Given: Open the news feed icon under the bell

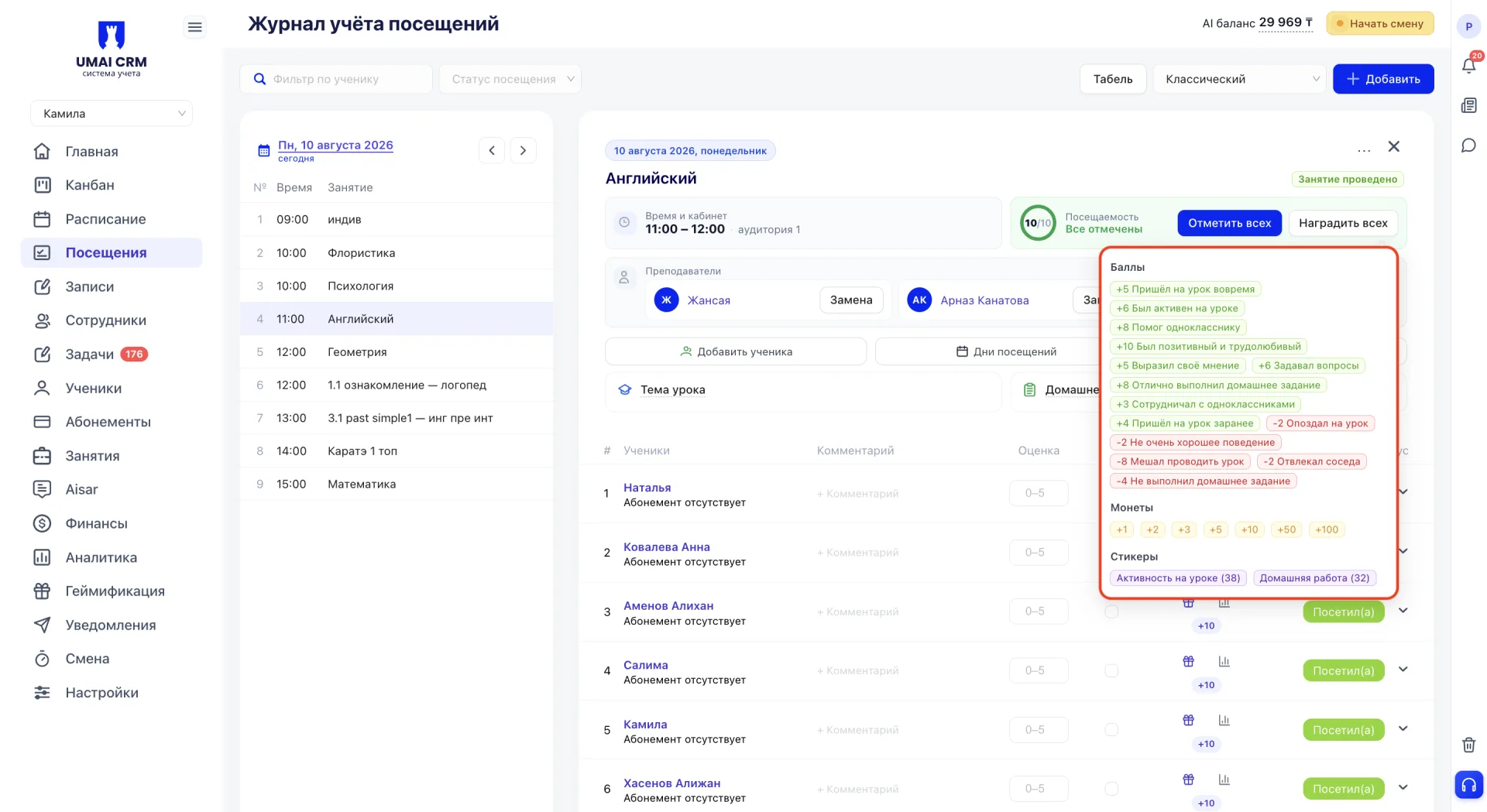Looking at the screenshot, I should 1468,106.
